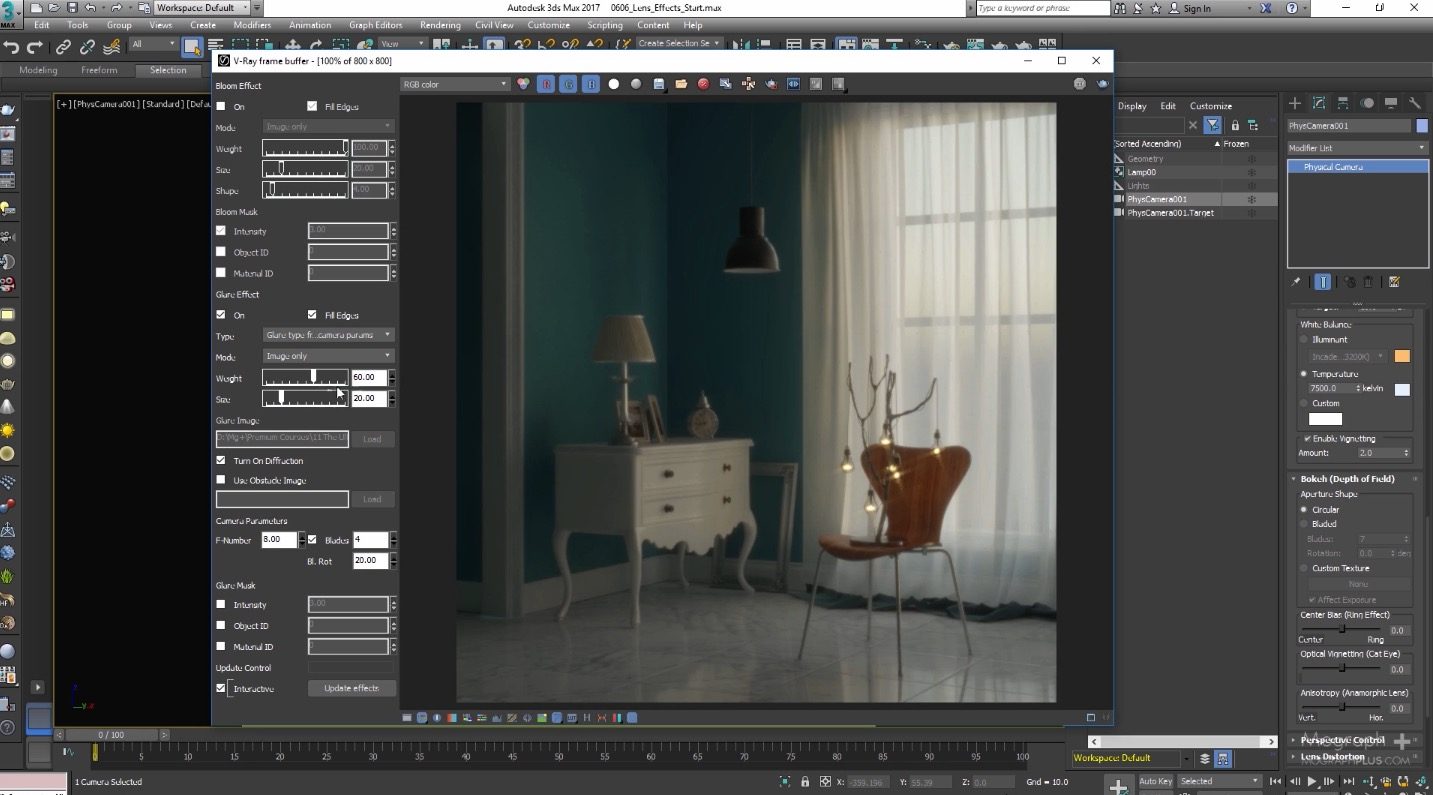This screenshot has height=795, width=1433.
Task: Click the lock icon in Scene Explorer toolbar
Action: click(1235, 125)
